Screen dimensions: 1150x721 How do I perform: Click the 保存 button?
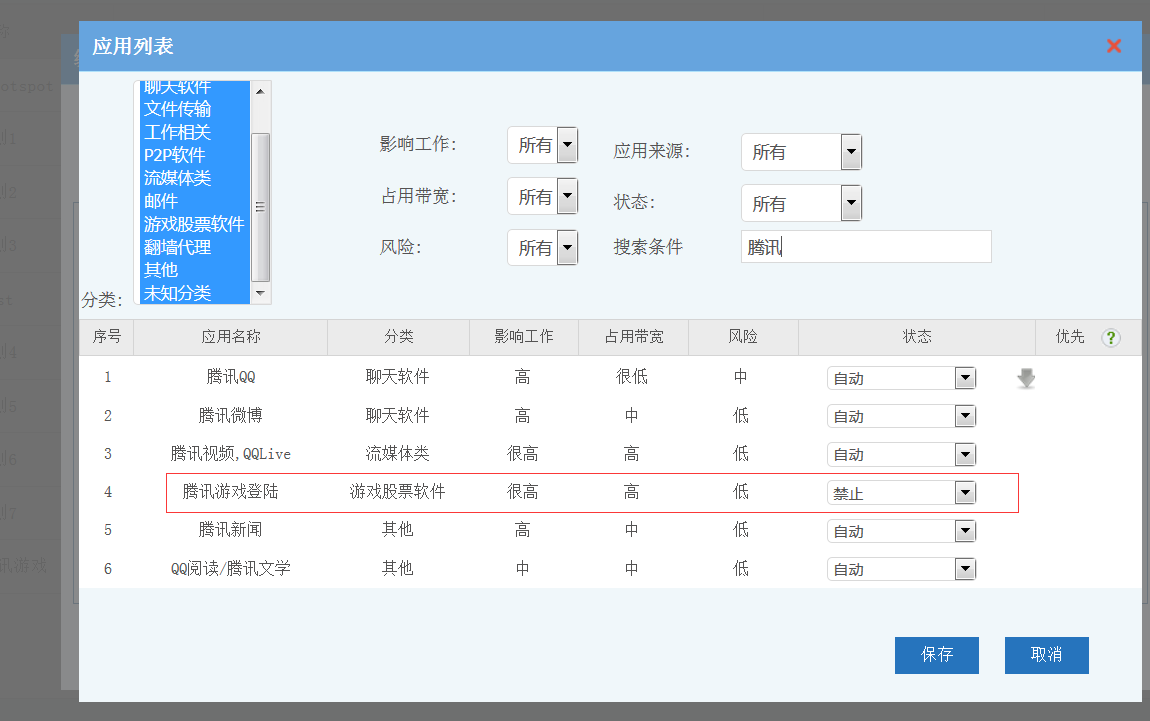[936, 655]
